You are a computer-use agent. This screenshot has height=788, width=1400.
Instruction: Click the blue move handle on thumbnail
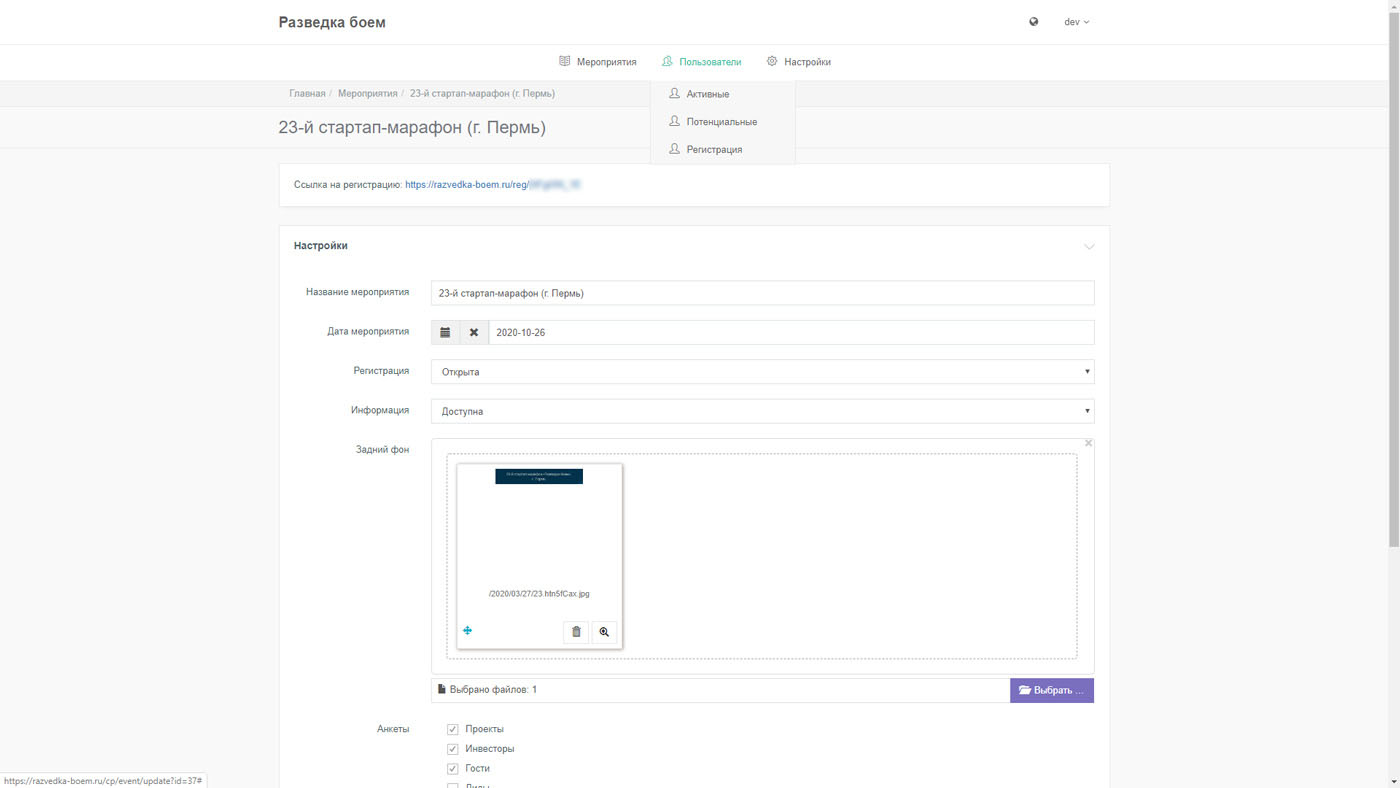[x=467, y=631]
